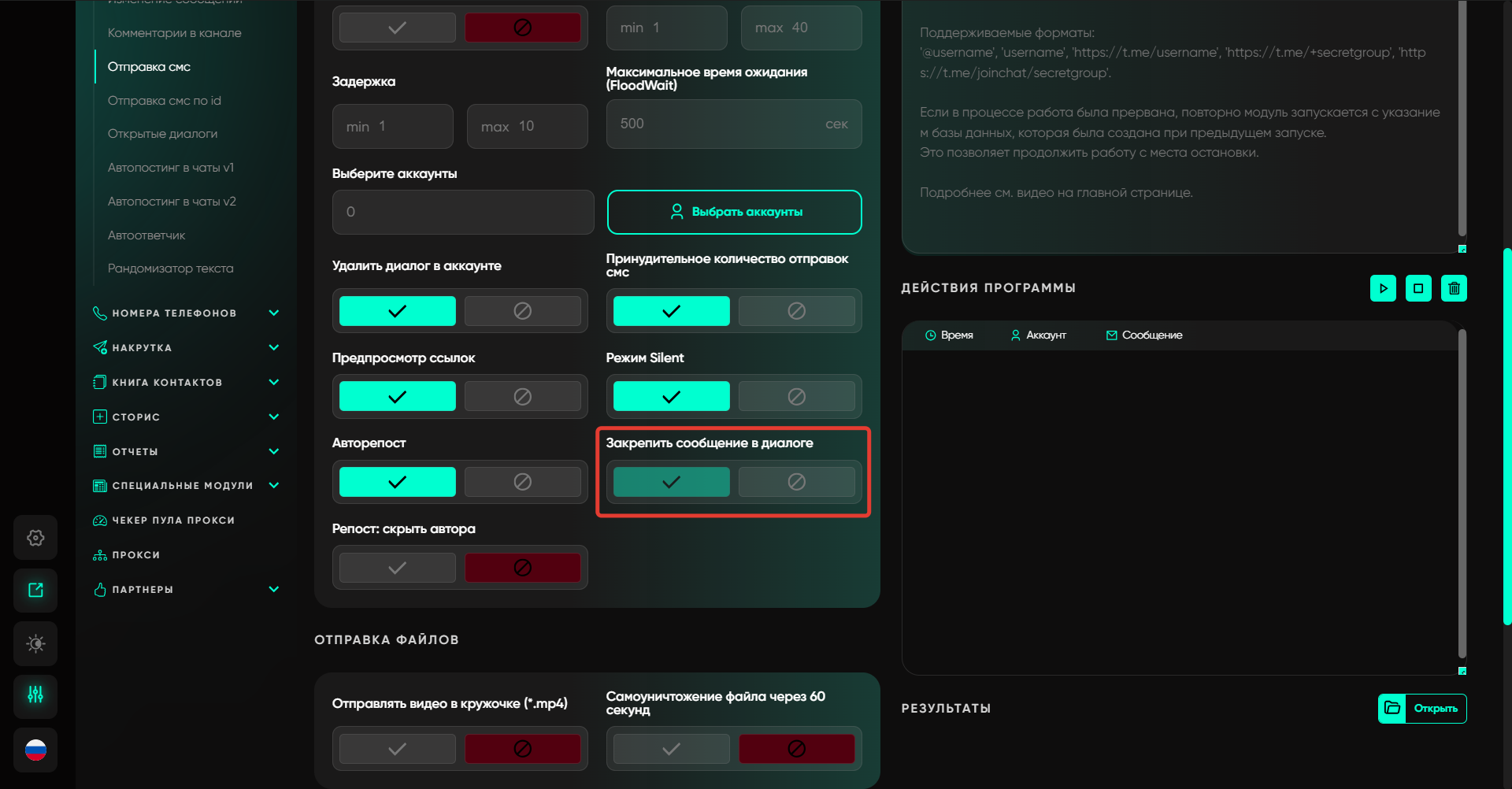The width and height of the screenshot is (1512, 789).
Task: Open Автоответчик in the sidebar
Action: 146,235
